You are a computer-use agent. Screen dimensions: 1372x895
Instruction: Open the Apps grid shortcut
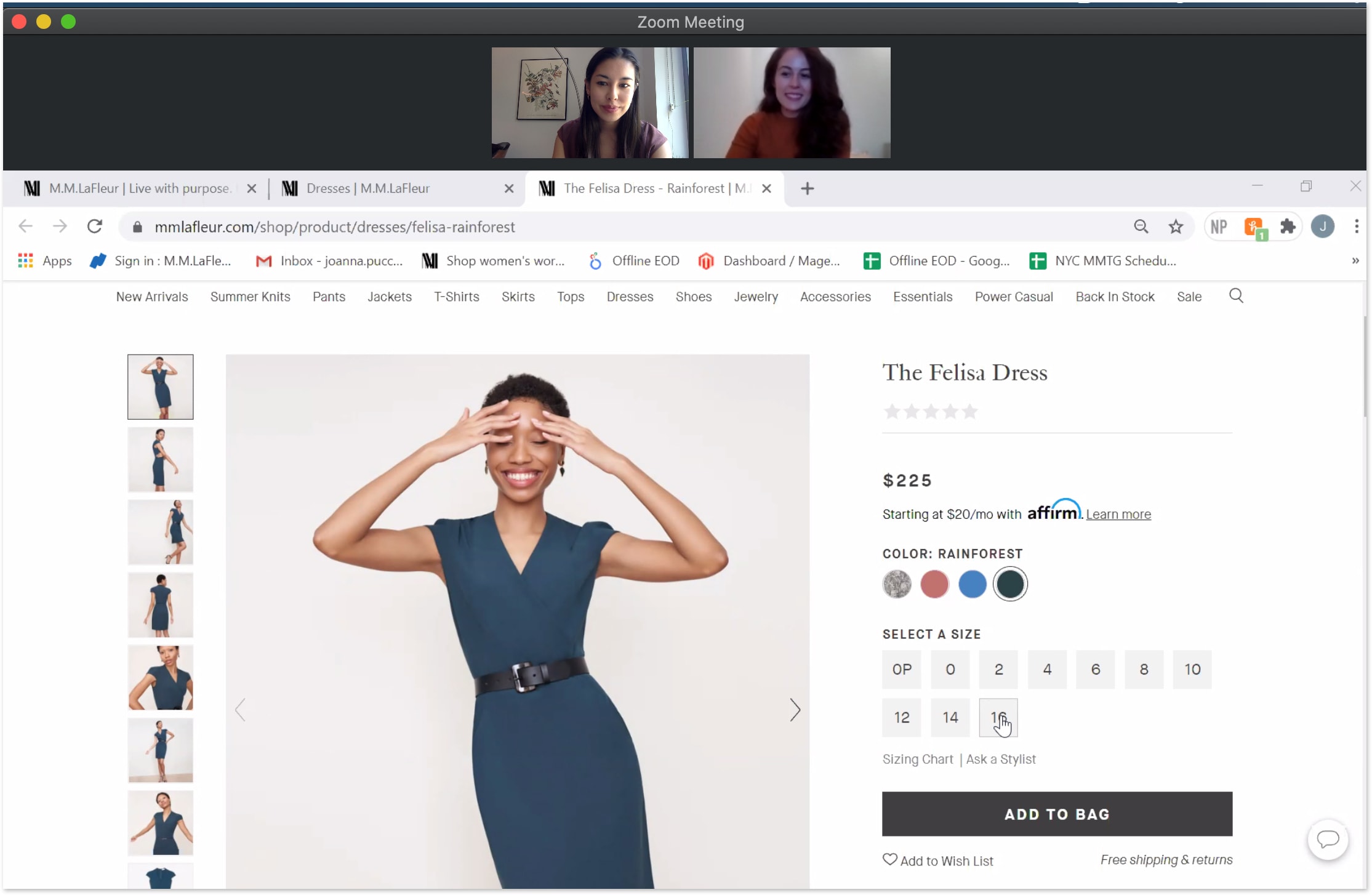point(45,261)
